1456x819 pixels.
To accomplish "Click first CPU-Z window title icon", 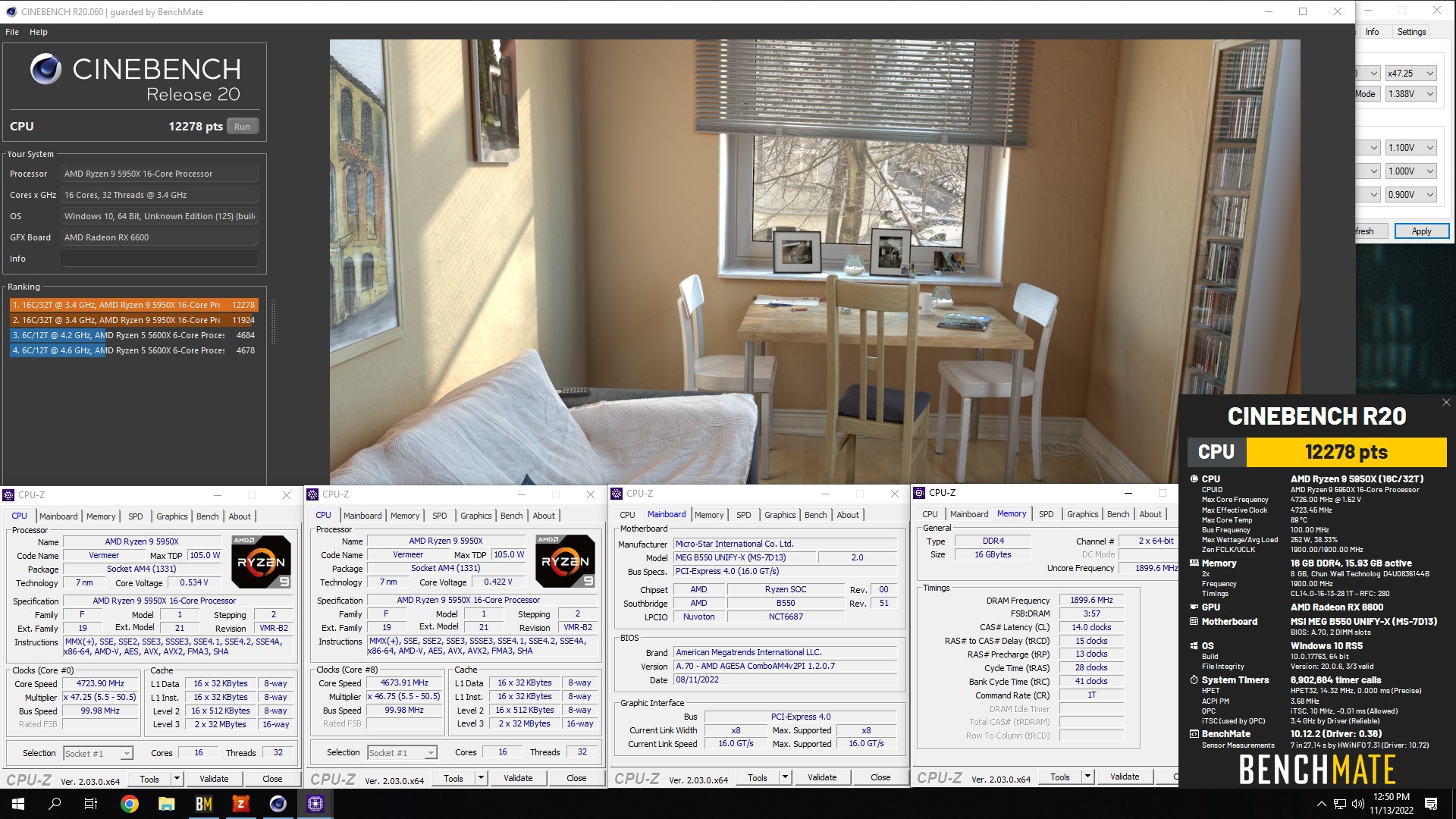I will pyautogui.click(x=9, y=495).
